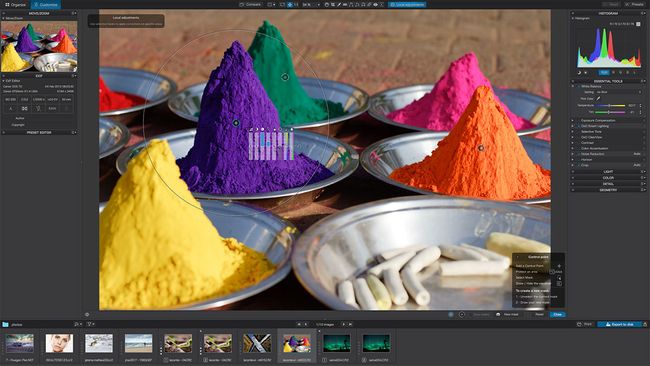Click the Compare button in top toolbar
650x366 pixels.
click(251, 5)
